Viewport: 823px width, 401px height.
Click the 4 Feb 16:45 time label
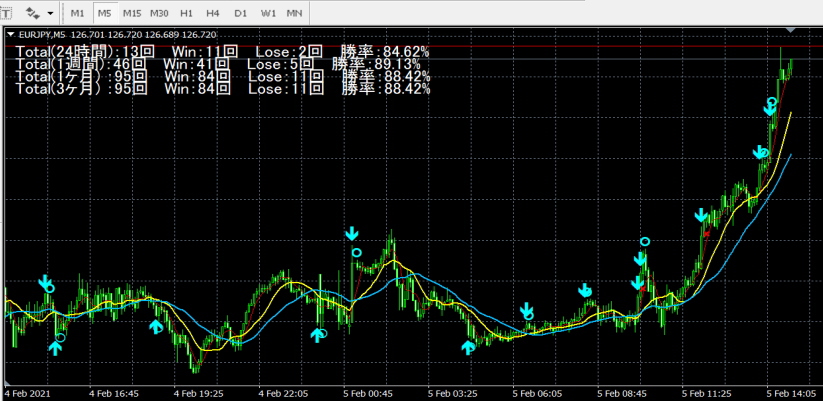tap(113, 393)
